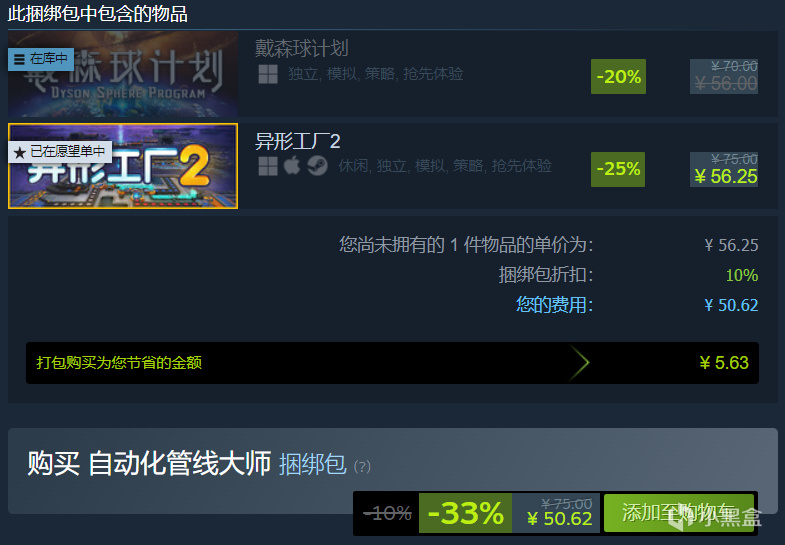Viewport: 785px width, 545px height.
Task: Click 您的费用 your cost label
Action: (554, 305)
